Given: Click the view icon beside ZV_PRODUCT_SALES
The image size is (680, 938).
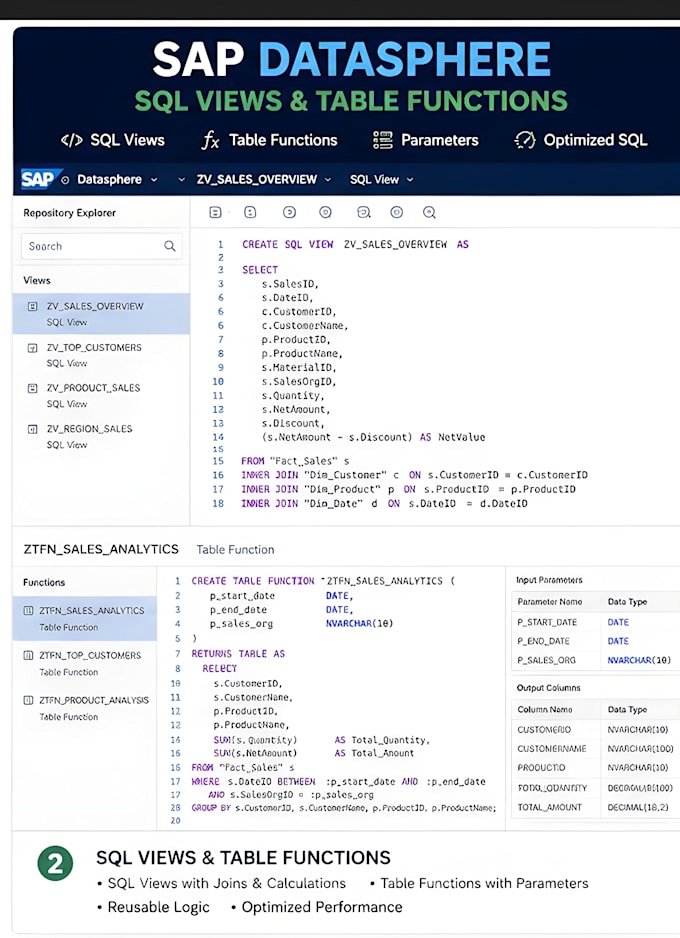Looking at the screenshot, I should (33, 388).
